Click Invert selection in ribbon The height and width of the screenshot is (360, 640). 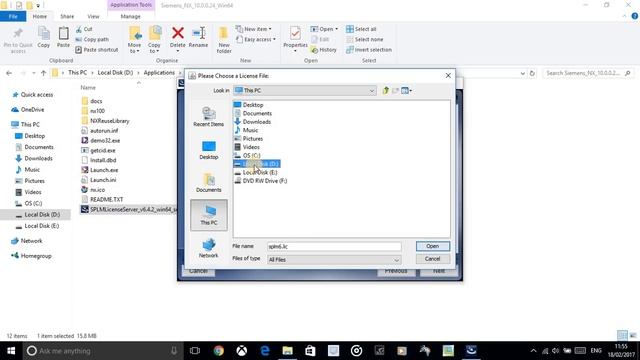[x=369, y=49]
